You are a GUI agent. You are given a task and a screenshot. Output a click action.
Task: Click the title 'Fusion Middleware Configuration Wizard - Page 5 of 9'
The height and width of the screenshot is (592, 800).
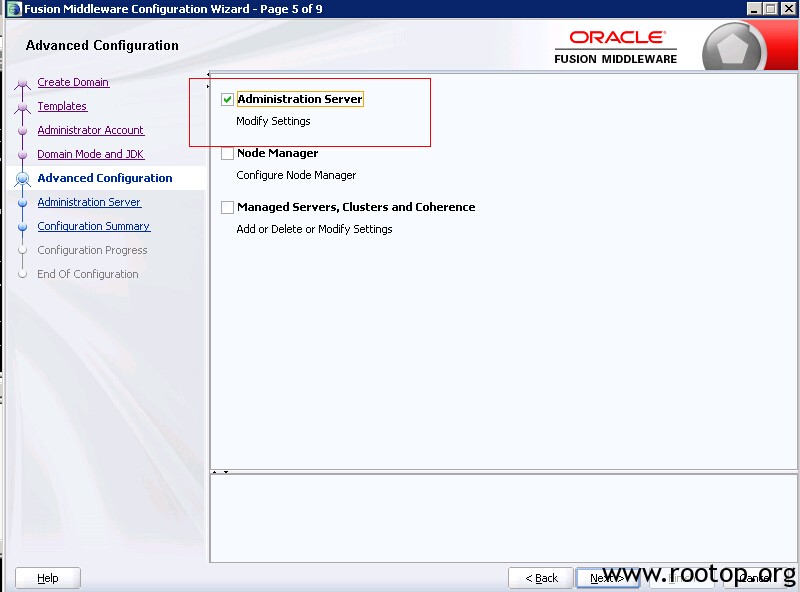pos(173,9)
